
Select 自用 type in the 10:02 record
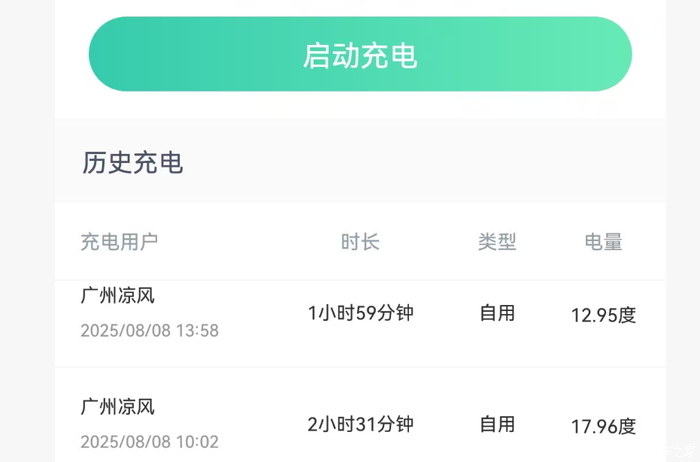497,424
